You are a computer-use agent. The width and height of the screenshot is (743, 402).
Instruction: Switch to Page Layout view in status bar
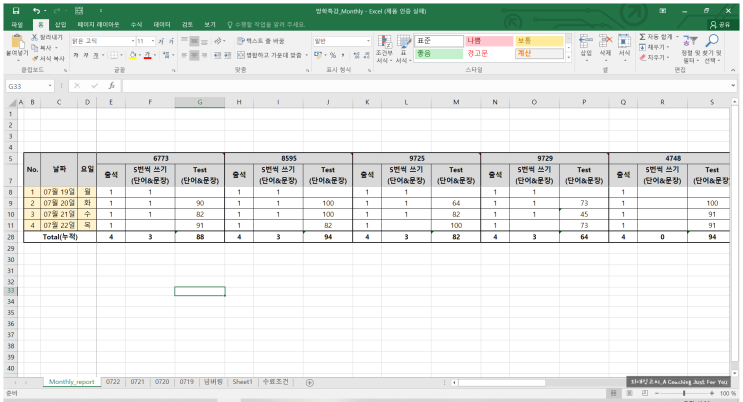pyautogui.click(x=629, y=393)
